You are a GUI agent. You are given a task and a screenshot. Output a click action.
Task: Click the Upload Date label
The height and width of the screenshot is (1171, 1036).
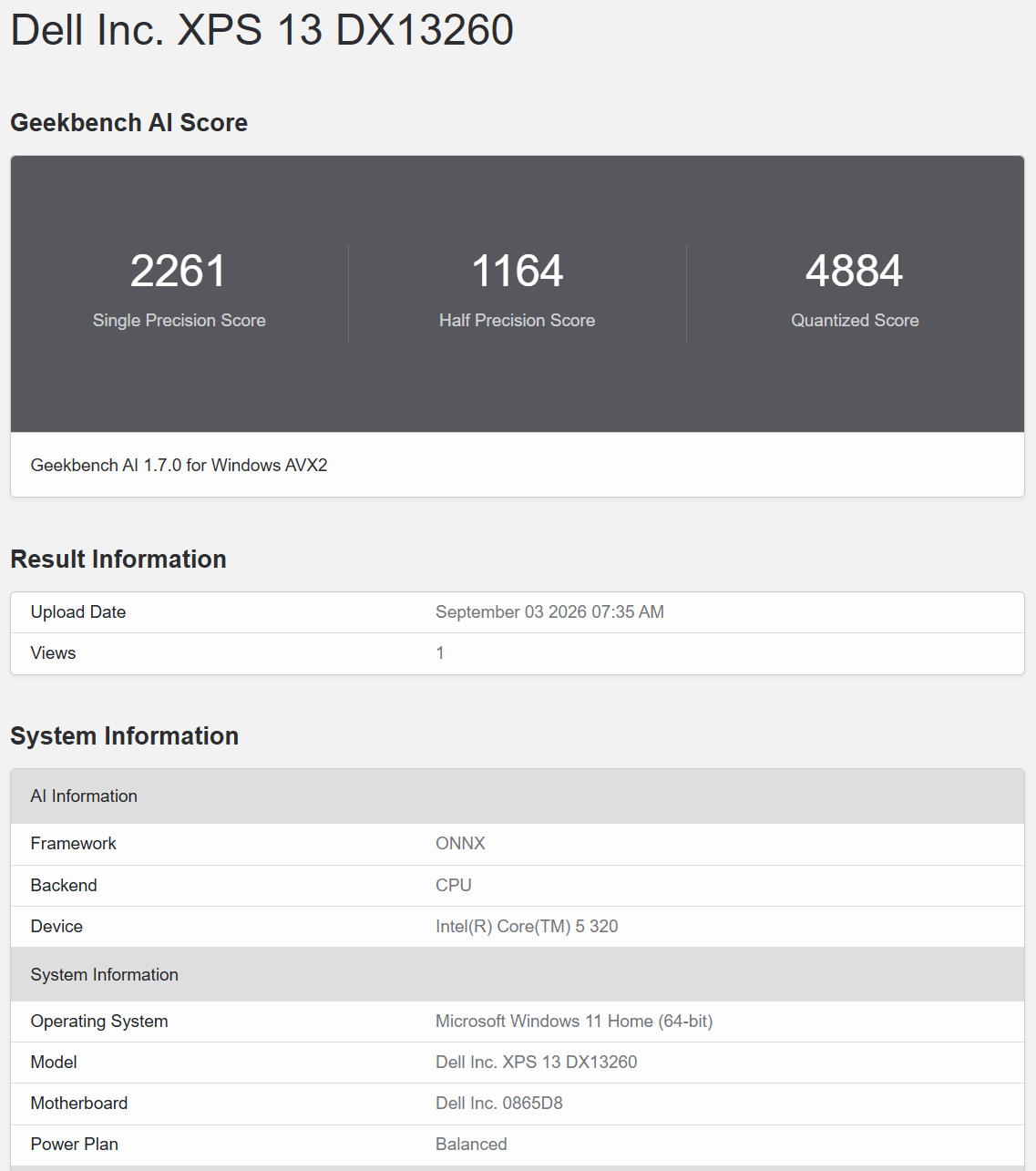[x=78, y=612]
